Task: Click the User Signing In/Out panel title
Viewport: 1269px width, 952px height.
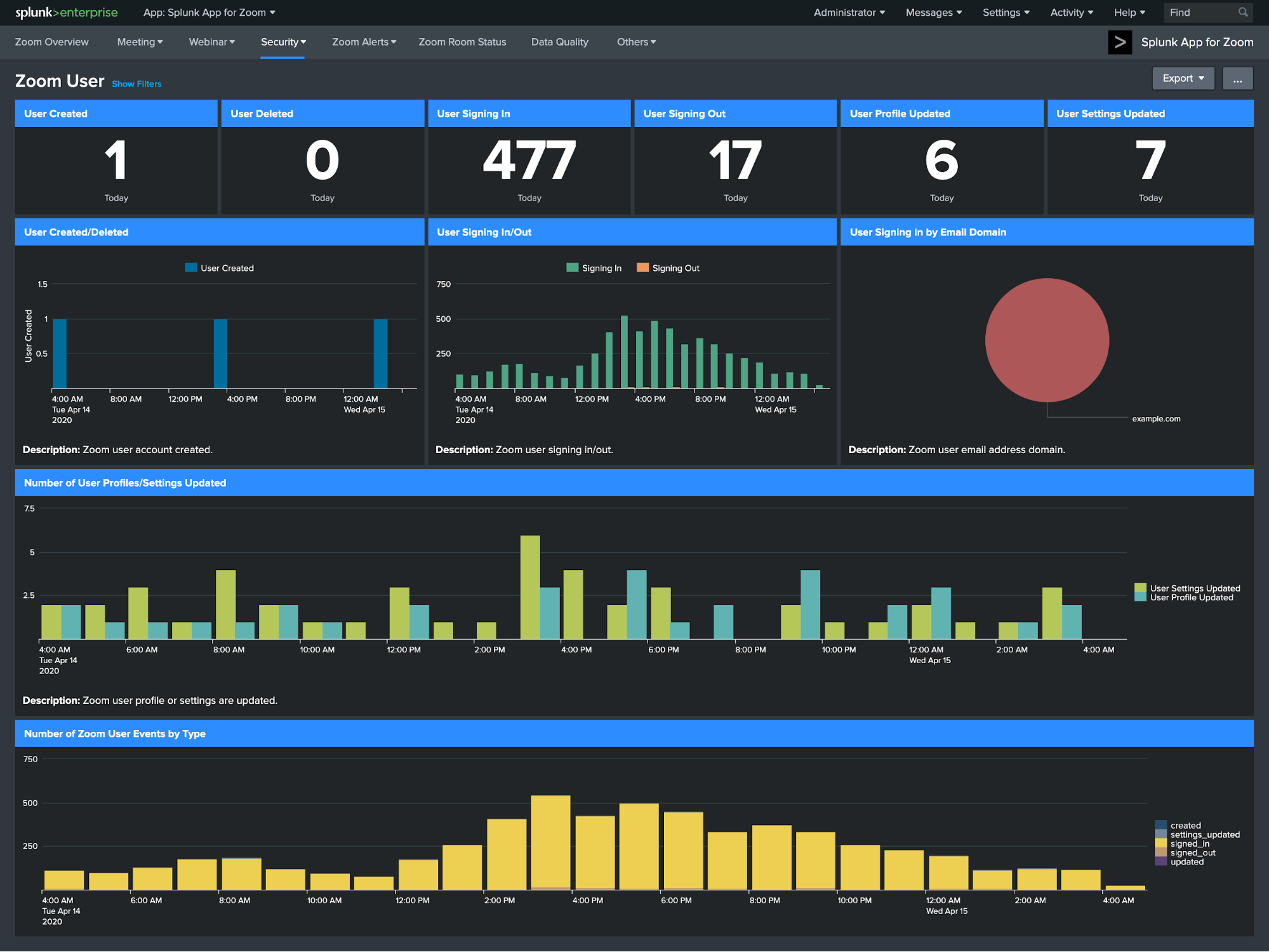Action: [484, 232]
